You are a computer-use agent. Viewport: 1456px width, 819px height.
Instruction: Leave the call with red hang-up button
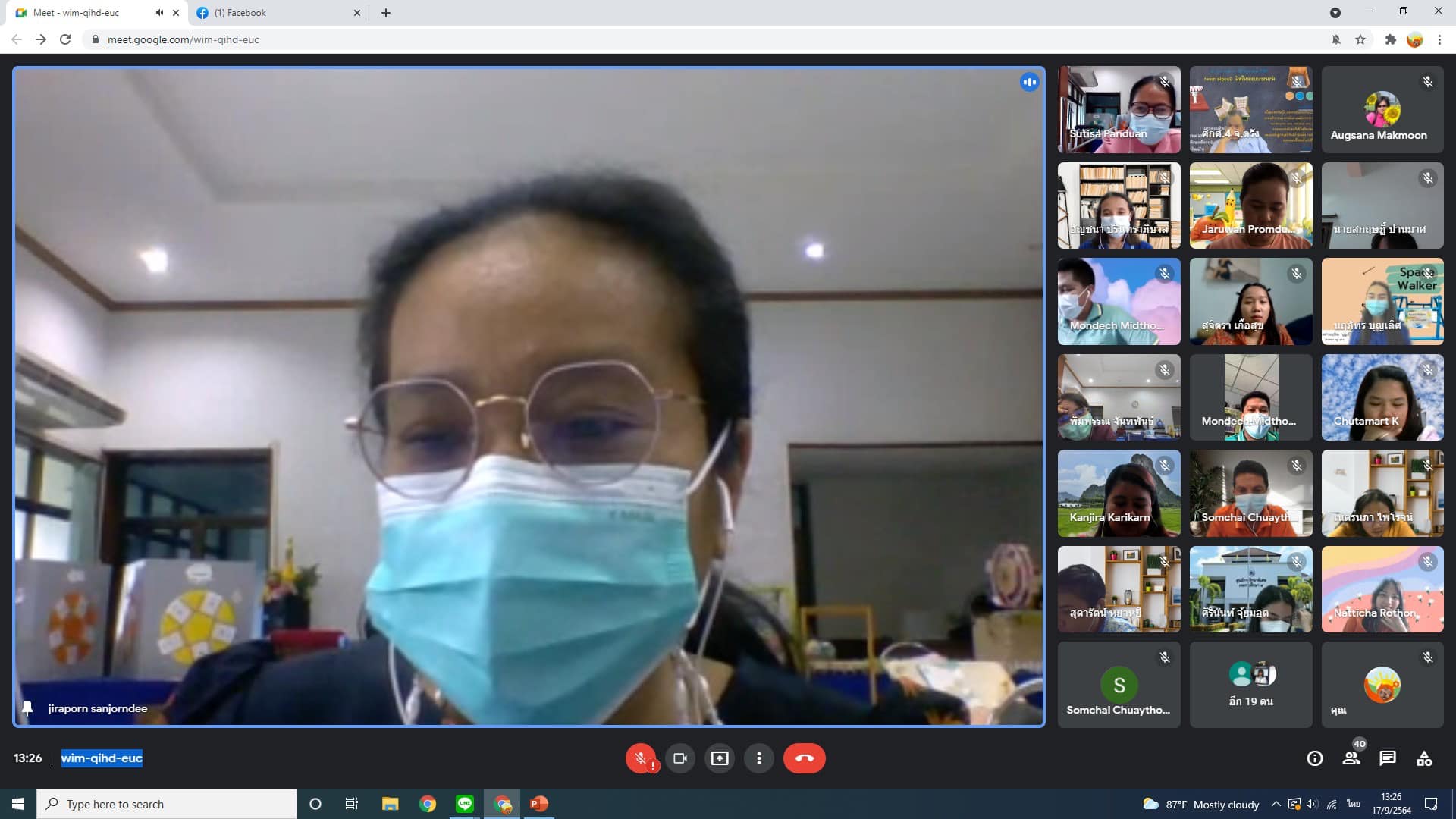pyautogui.click(x=805, y=758)
